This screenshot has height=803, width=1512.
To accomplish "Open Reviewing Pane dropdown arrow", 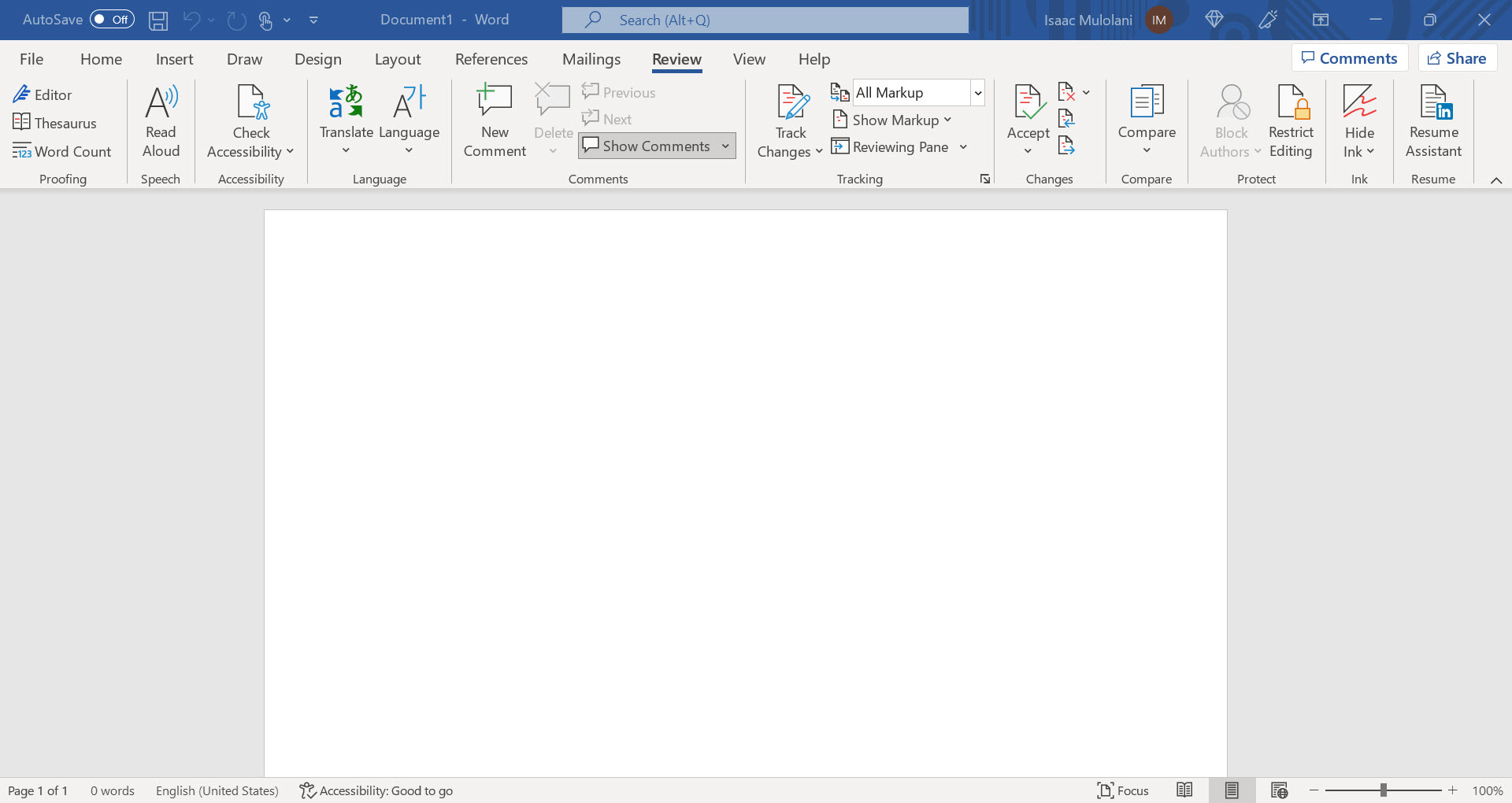I will click(963, 146).
